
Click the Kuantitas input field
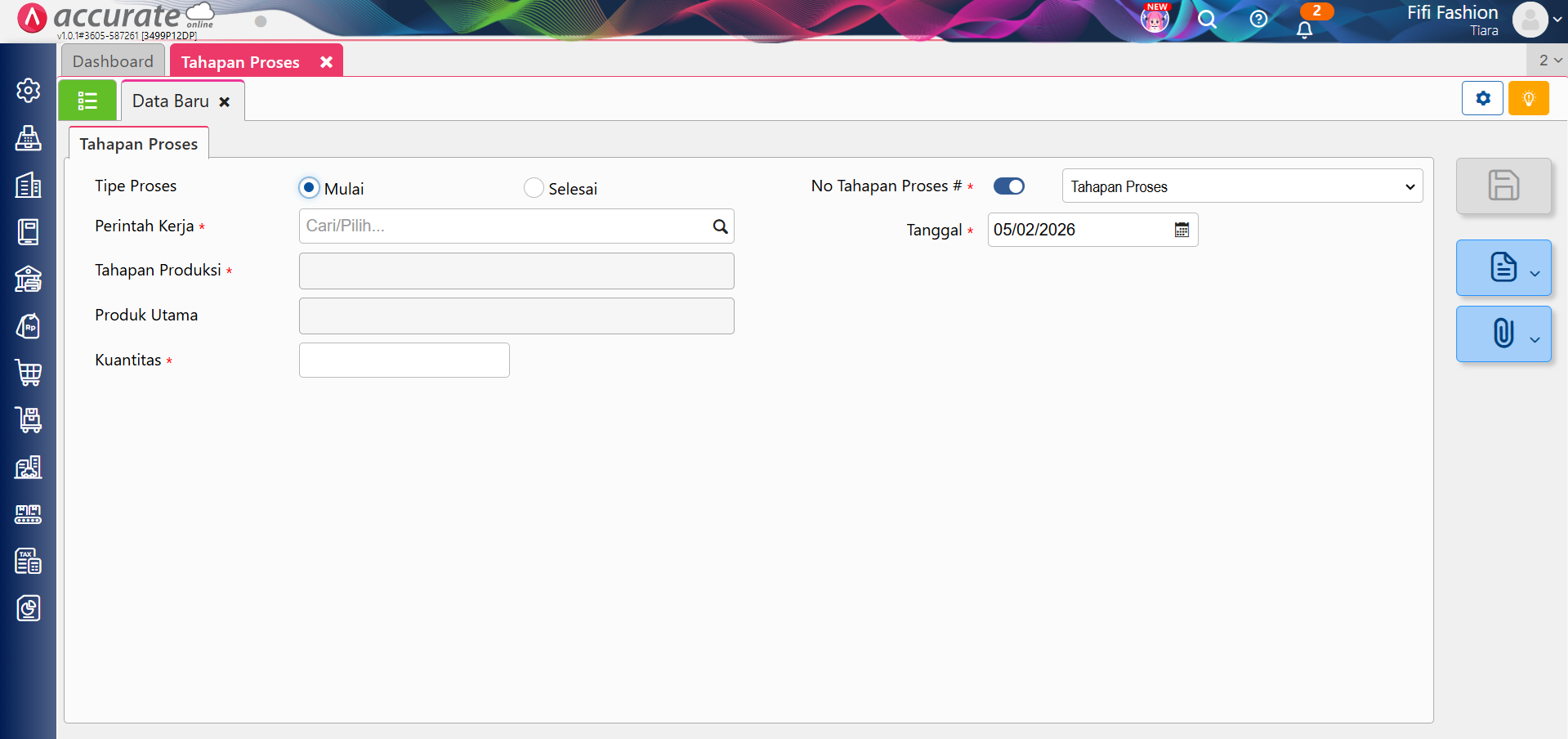404,361
